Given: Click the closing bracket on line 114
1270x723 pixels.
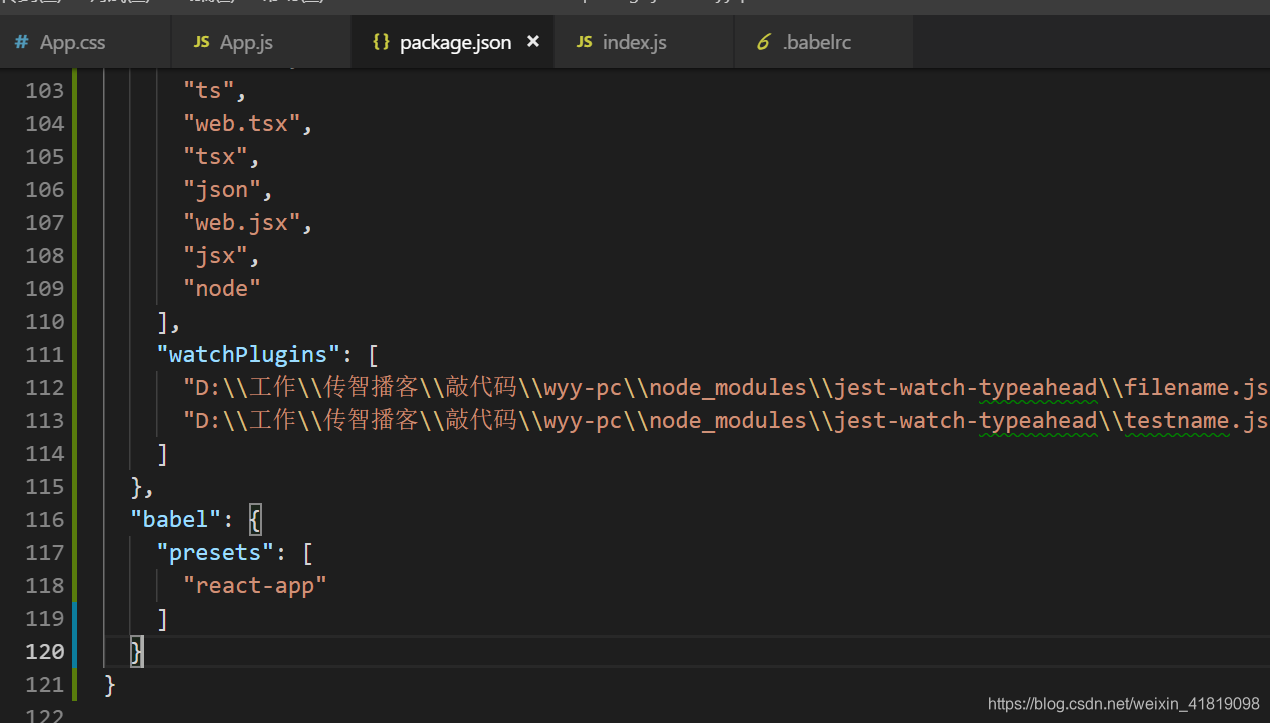Looking at the screenshot, I should pos(163,453).
